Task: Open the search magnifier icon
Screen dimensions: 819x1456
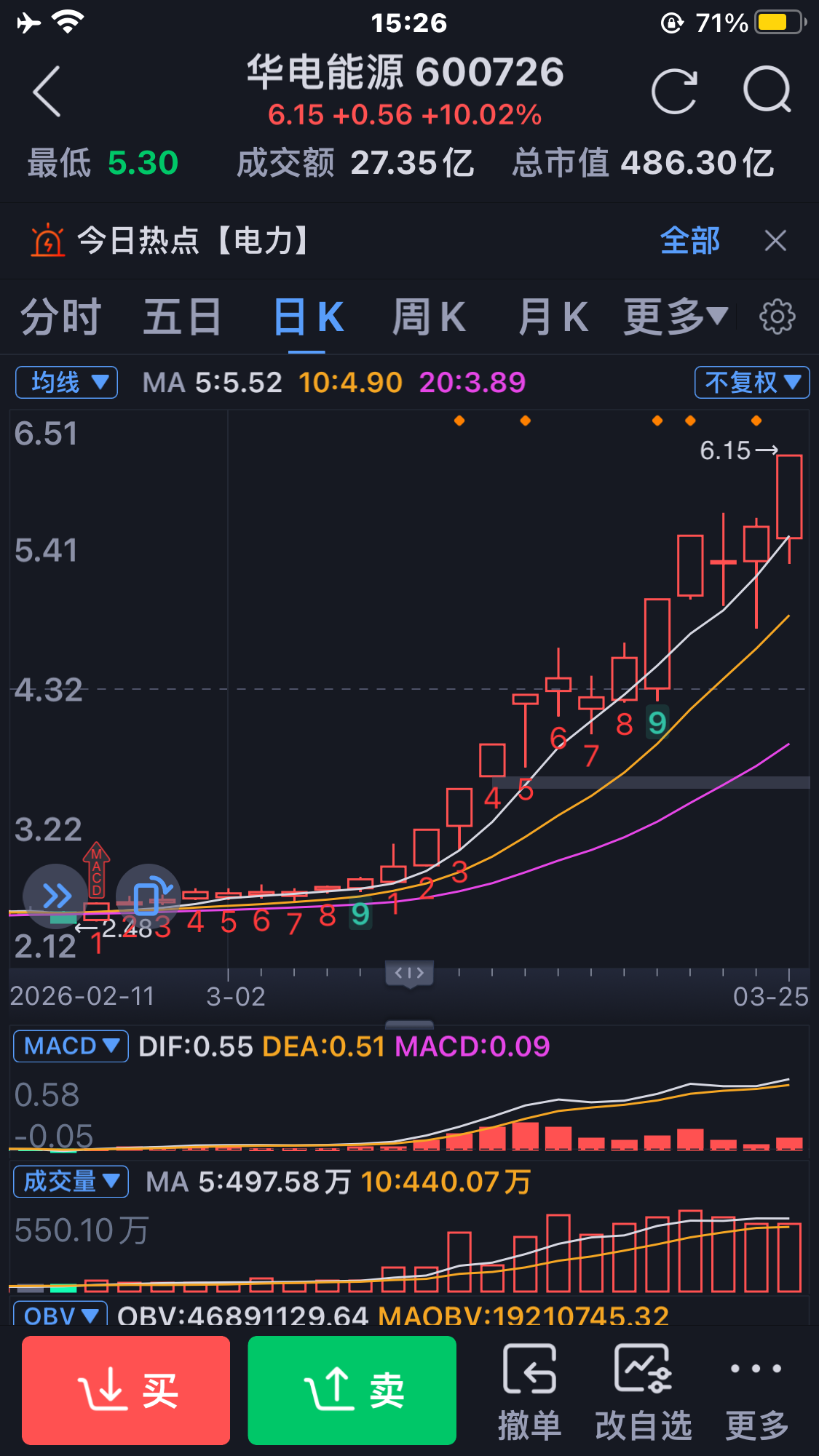Action: (767, 90)
